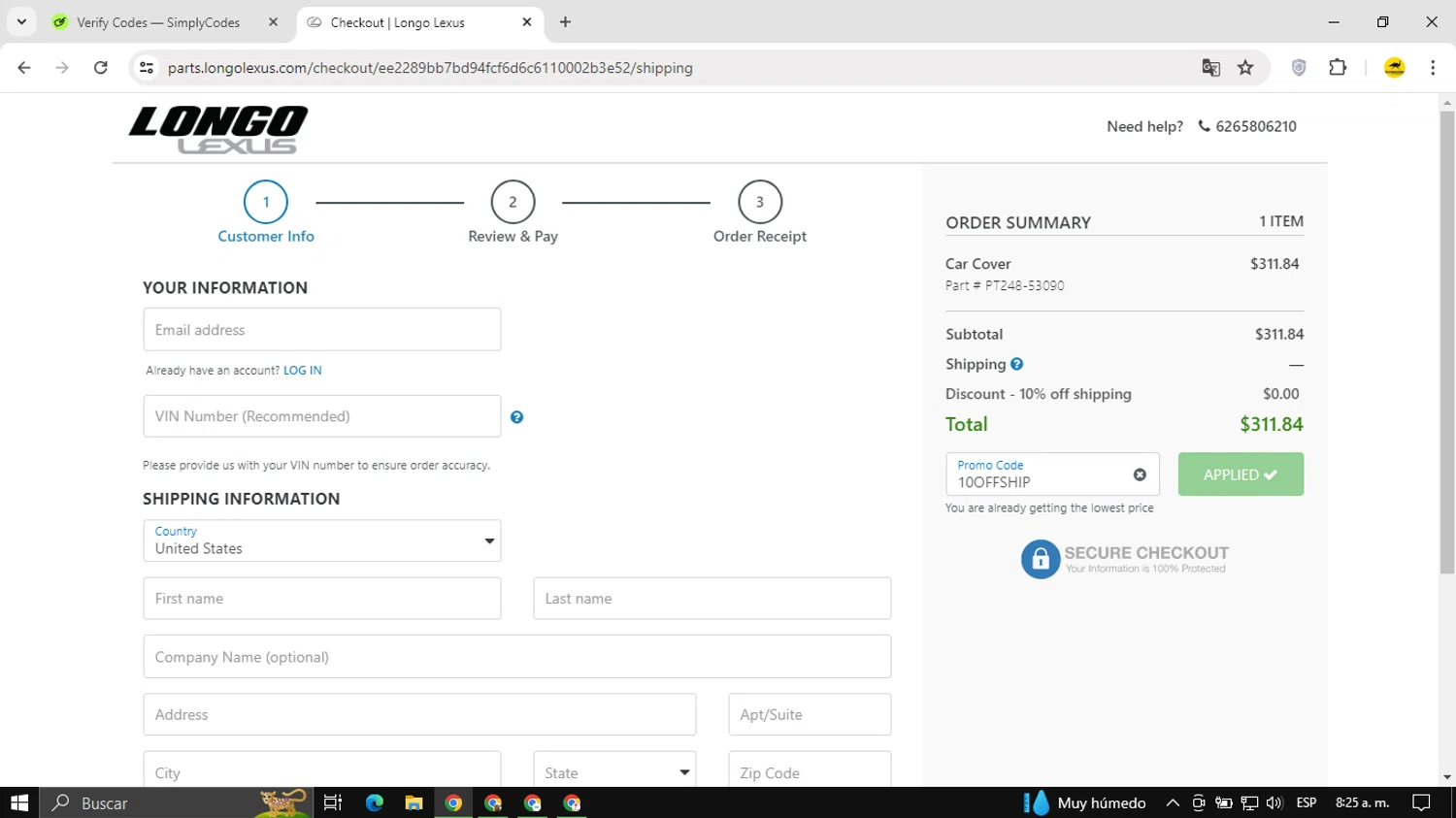Open Task View on the taskbar
Screen dimensions: 1456x818
click(x=333, y=802)
